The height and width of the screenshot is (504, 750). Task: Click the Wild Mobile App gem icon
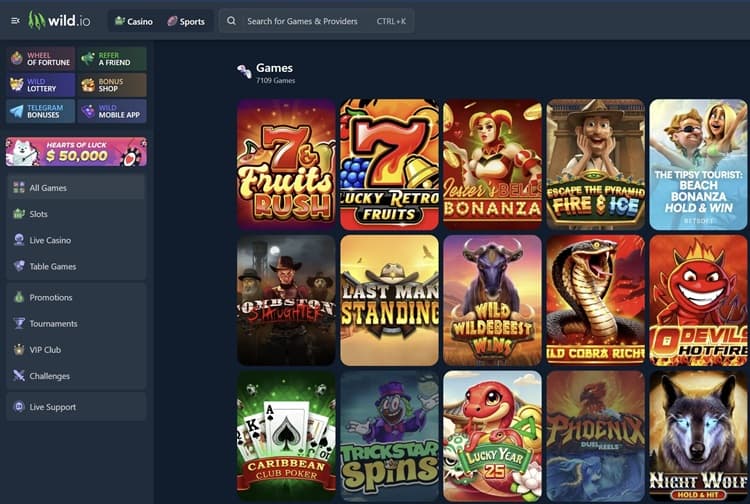pyautogui.click(x=88, y=111)
